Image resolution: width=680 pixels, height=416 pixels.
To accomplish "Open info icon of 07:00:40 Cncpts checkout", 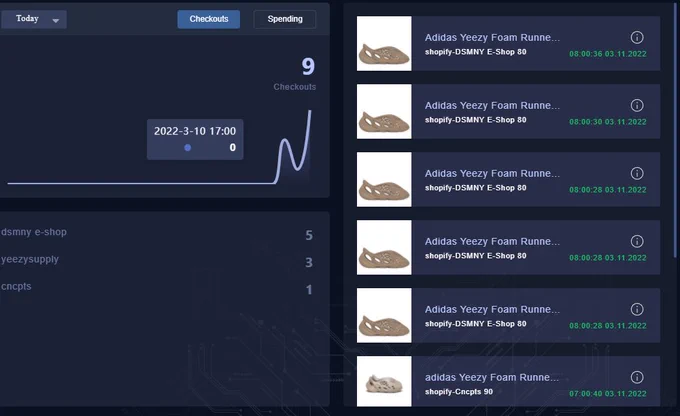I will 637,377.
